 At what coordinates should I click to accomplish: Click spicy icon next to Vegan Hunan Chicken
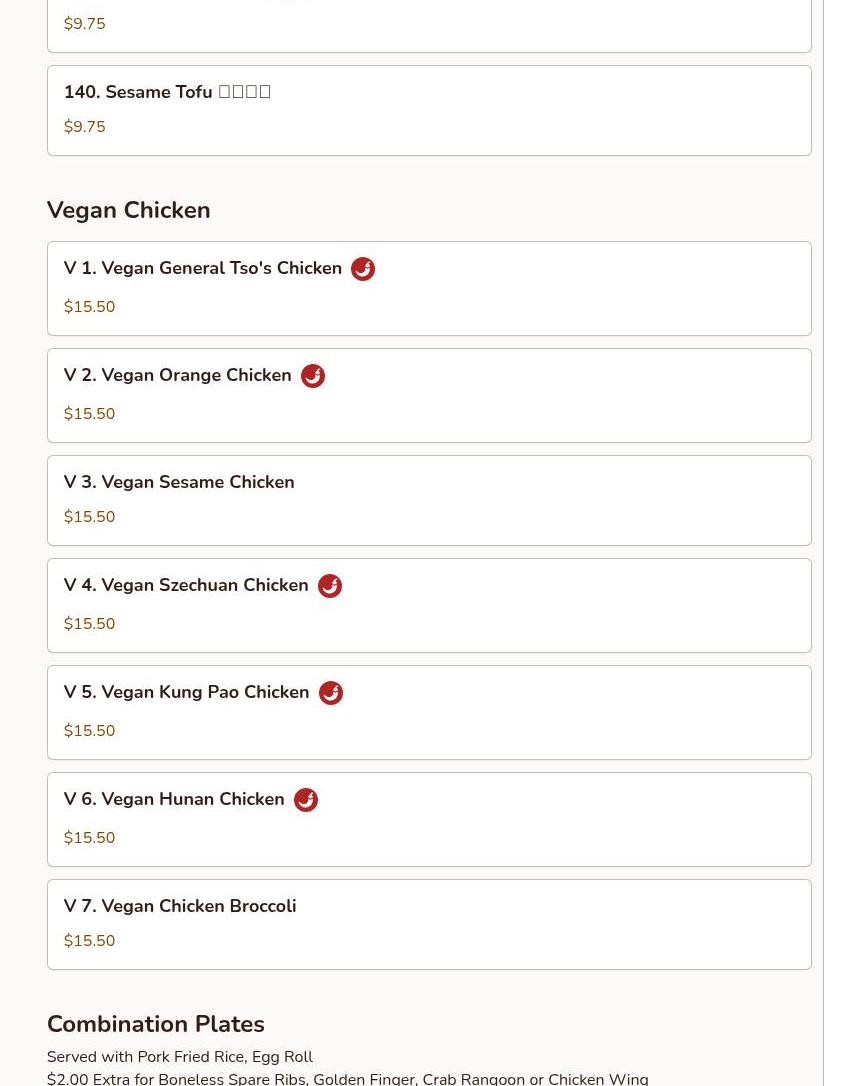coord(306,799)
